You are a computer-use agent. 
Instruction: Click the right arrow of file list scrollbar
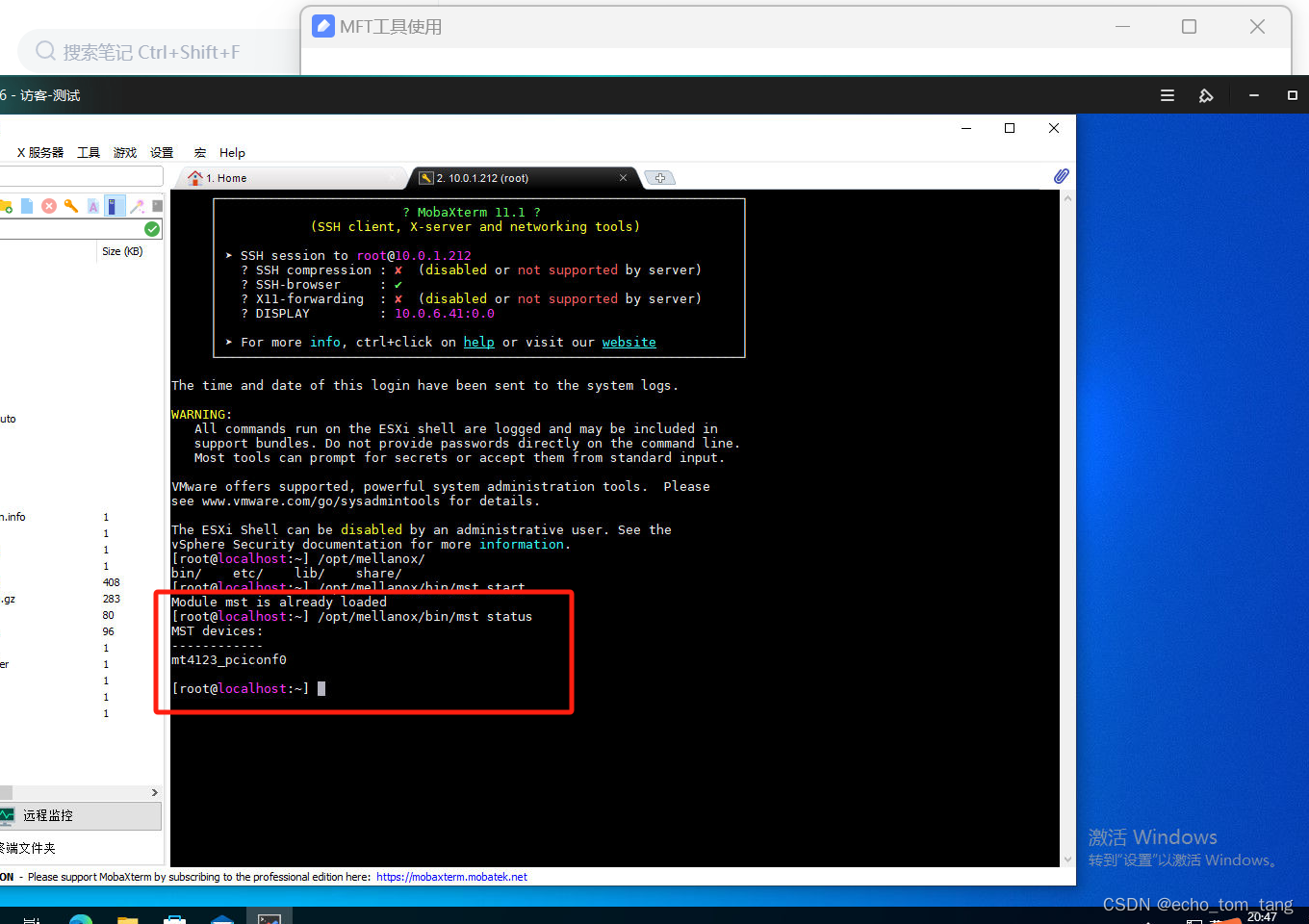tap(154, 792)
